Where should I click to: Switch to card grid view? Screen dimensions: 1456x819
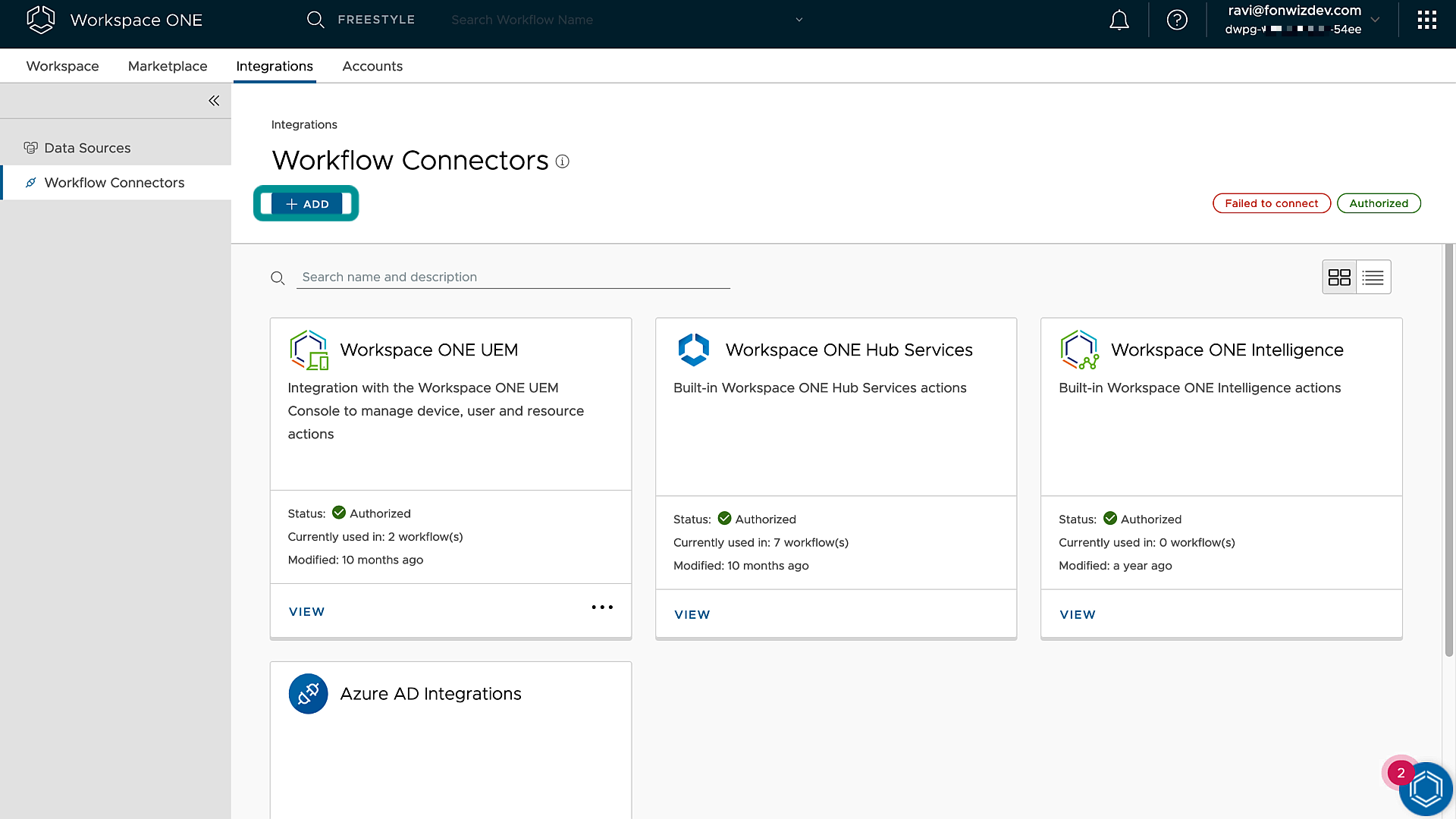[x=1339, y=278]
